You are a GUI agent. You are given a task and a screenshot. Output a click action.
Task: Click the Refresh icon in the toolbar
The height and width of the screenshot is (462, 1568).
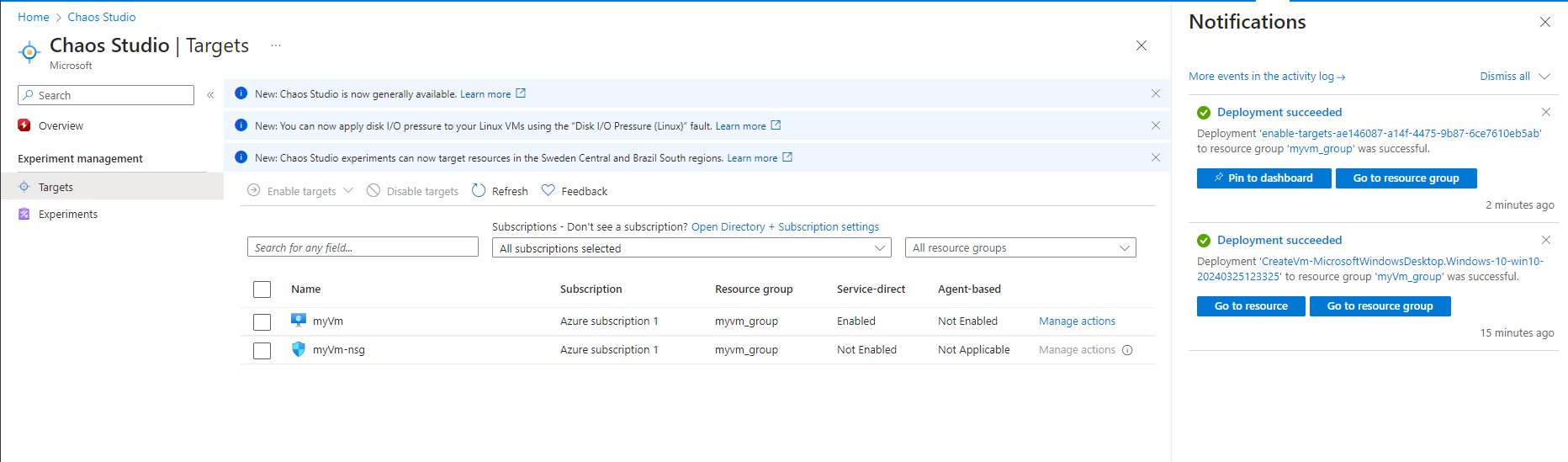click(479, 191)
